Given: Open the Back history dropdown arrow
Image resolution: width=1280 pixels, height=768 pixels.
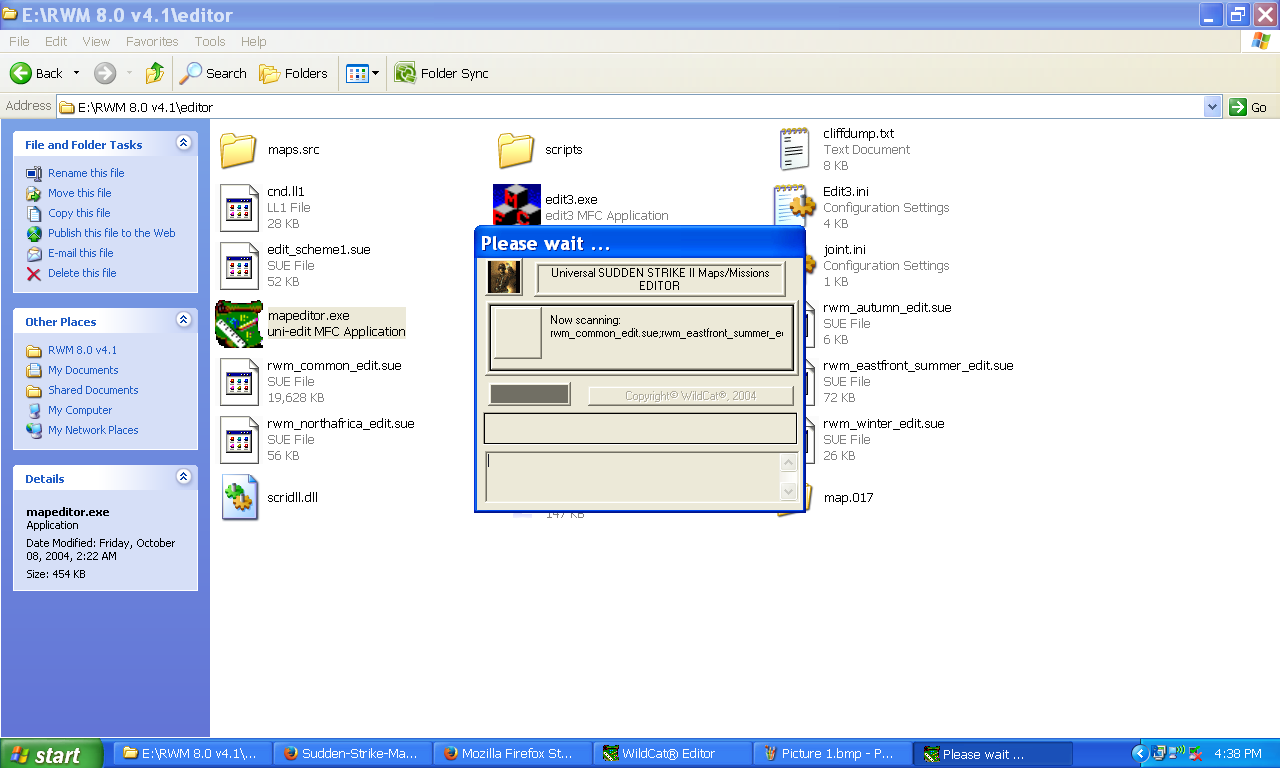Looking at the screenshot, I should pos(76,73).
